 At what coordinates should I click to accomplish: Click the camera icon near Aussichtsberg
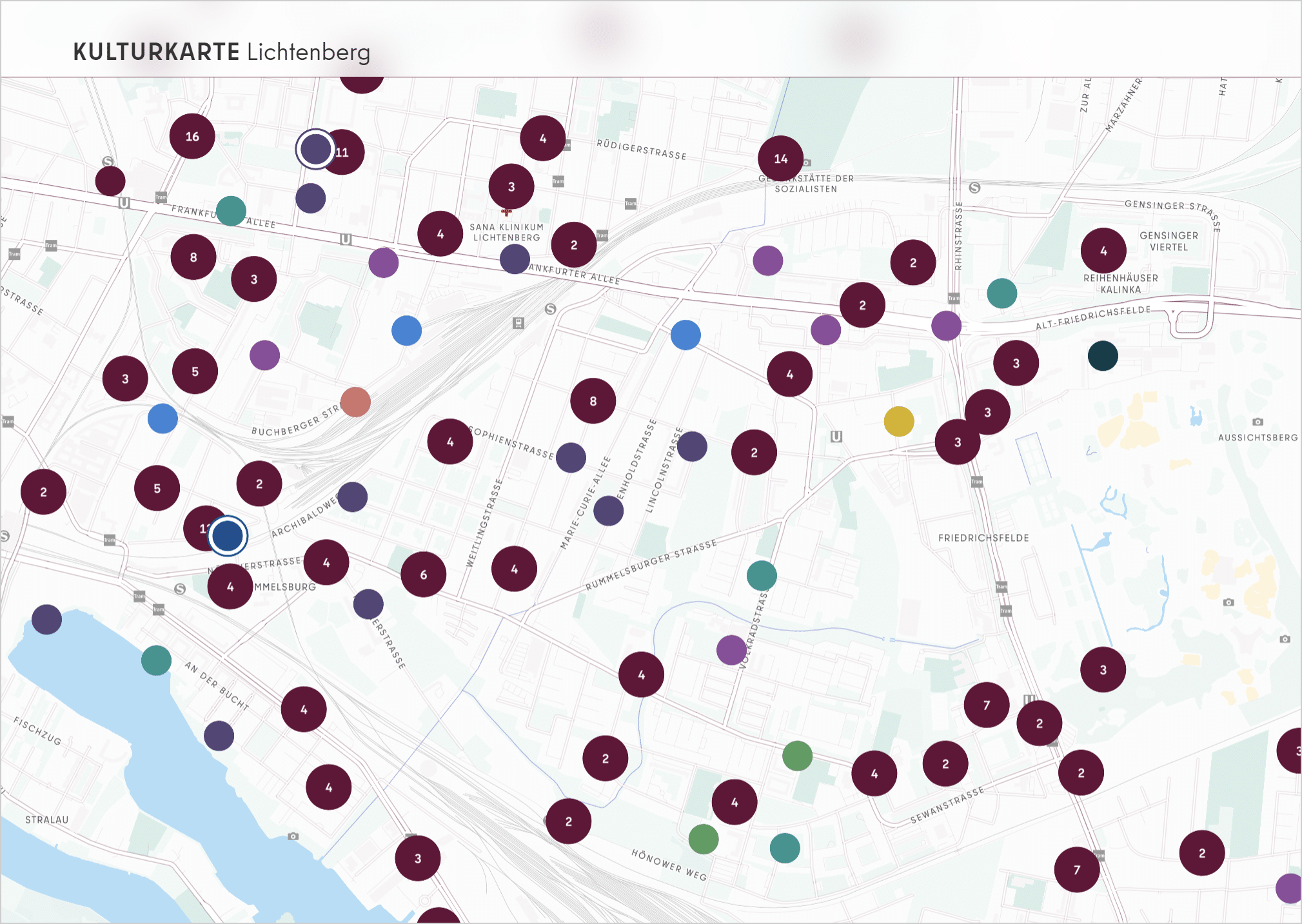[1258, 422]
